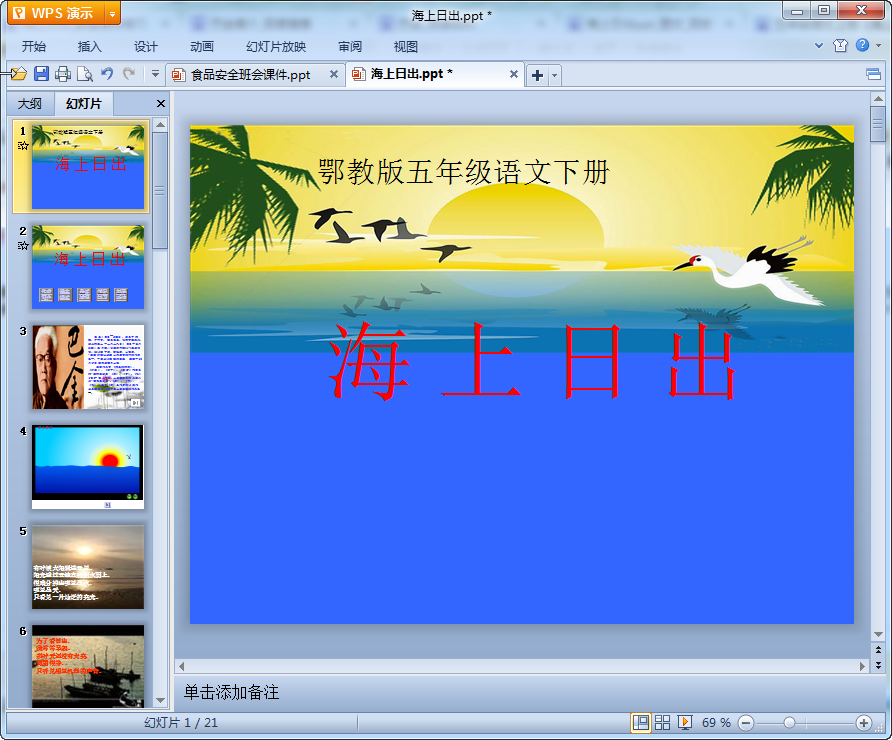Viewport: 892px width, 740px height.
Task: Click the Redo arrow
Action: (129, 73)
